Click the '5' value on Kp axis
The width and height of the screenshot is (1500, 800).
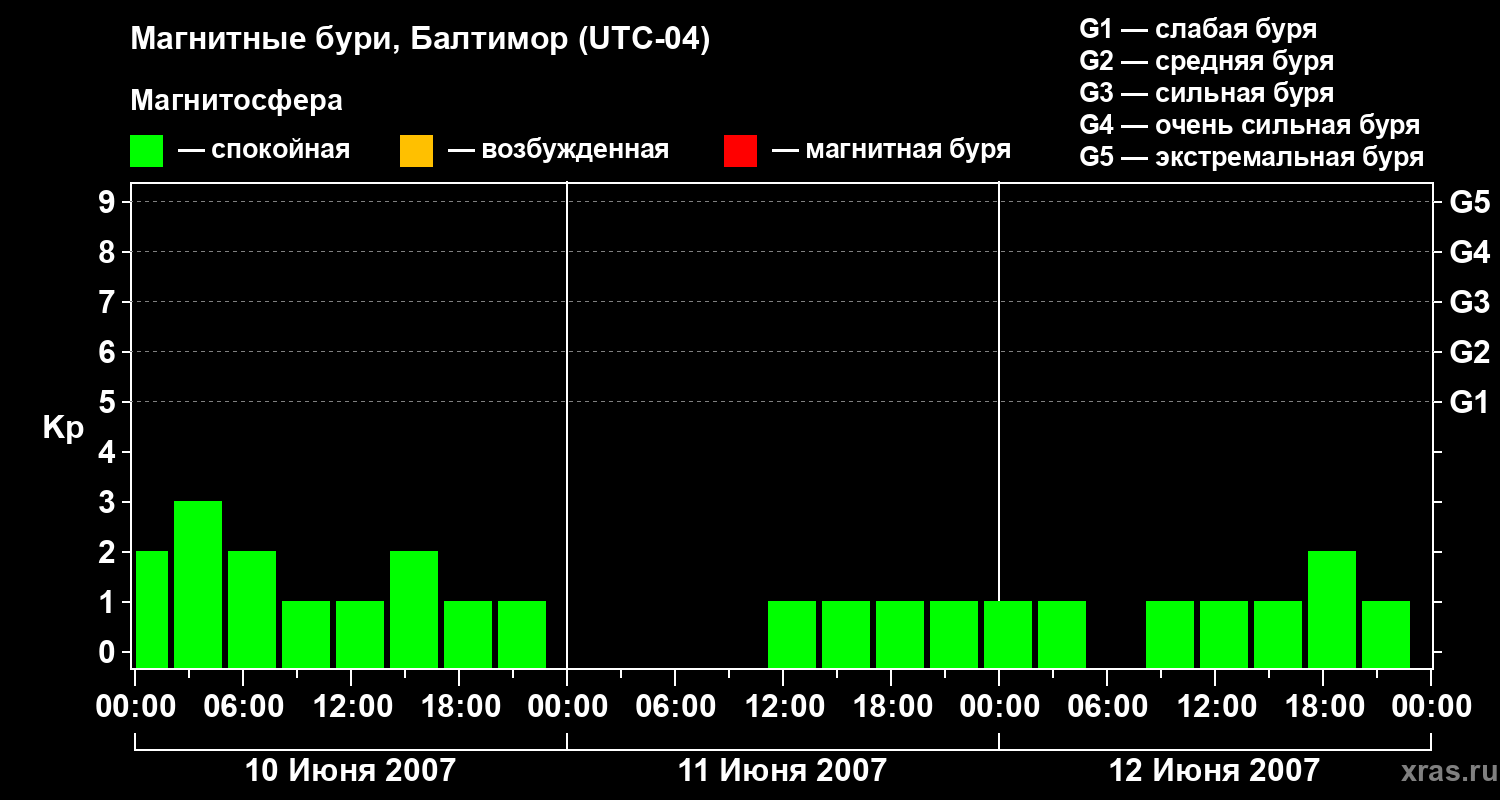[x=109, y=402]
